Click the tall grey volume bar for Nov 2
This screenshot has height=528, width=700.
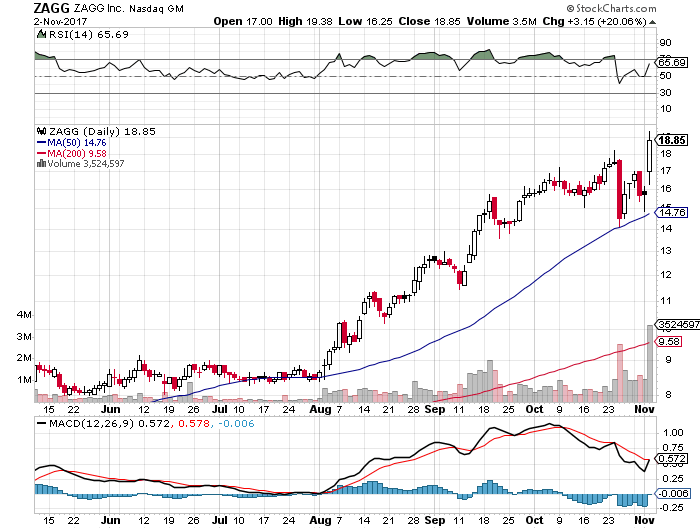(x=650, y=363)
